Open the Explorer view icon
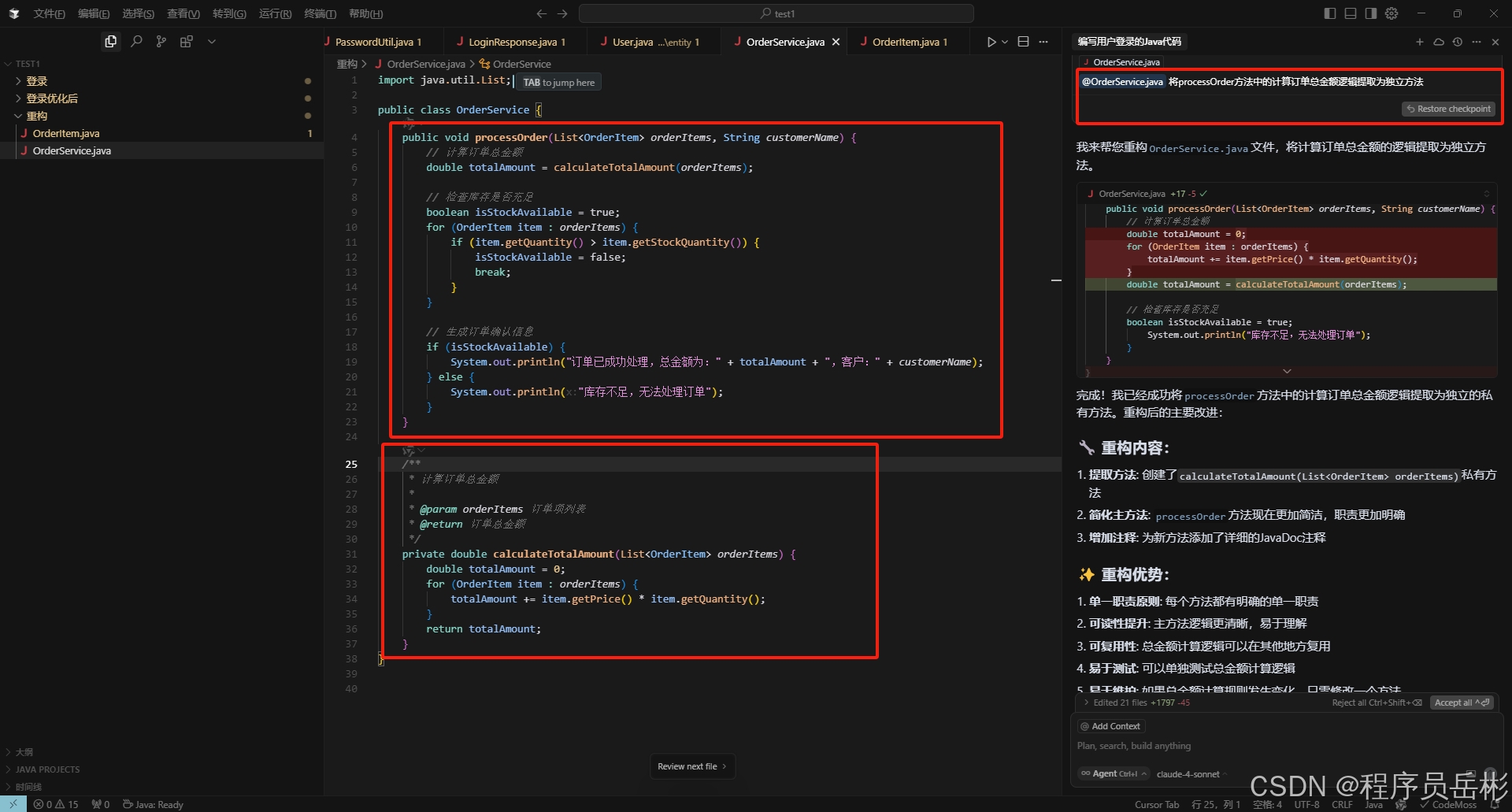 (x=110, y=41)
